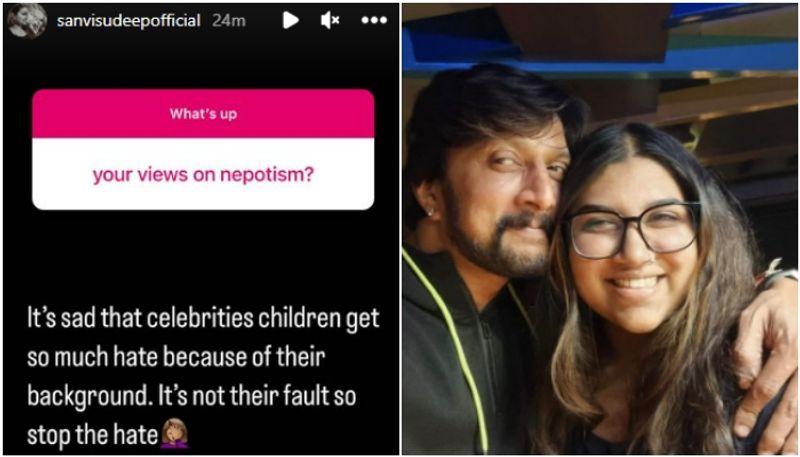Click the "stop the hate" text line
800x457 pixels.
point(92,435)
